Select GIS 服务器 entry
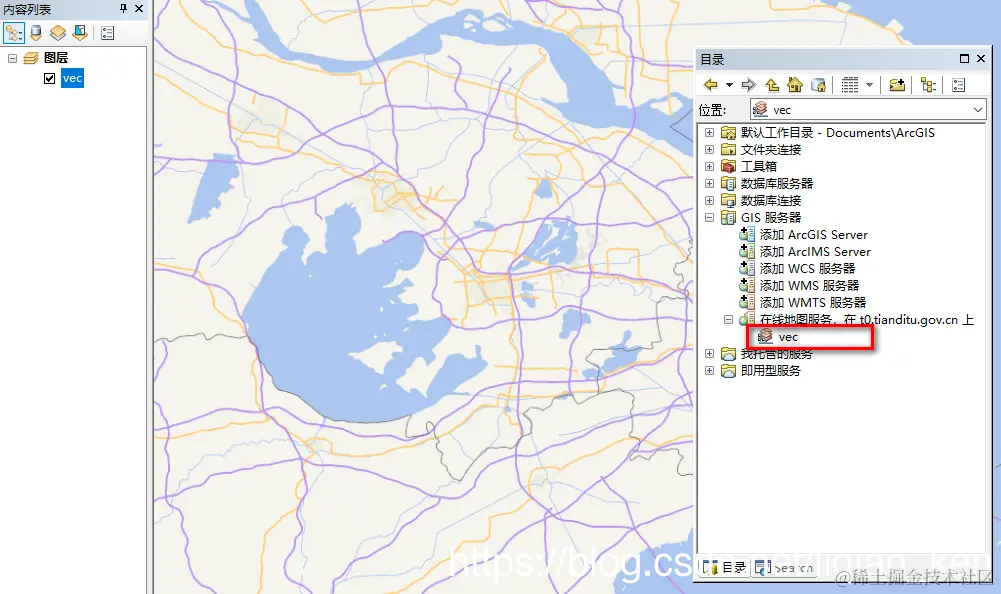Image resolution: width=1001 pixels, height=594 pixels. pos(771,218)
